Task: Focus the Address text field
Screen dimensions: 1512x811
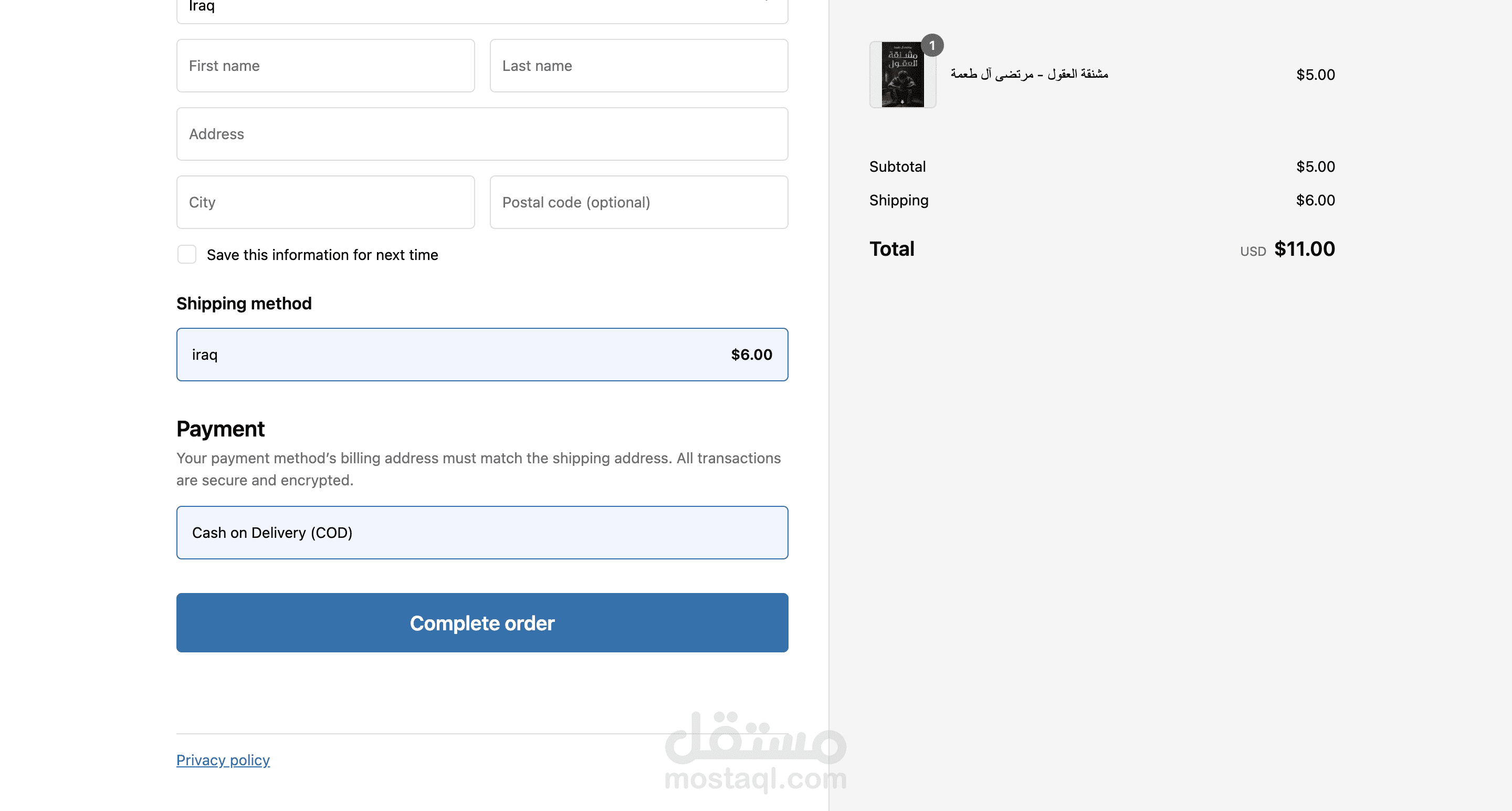Action: [x=482, y=134]
